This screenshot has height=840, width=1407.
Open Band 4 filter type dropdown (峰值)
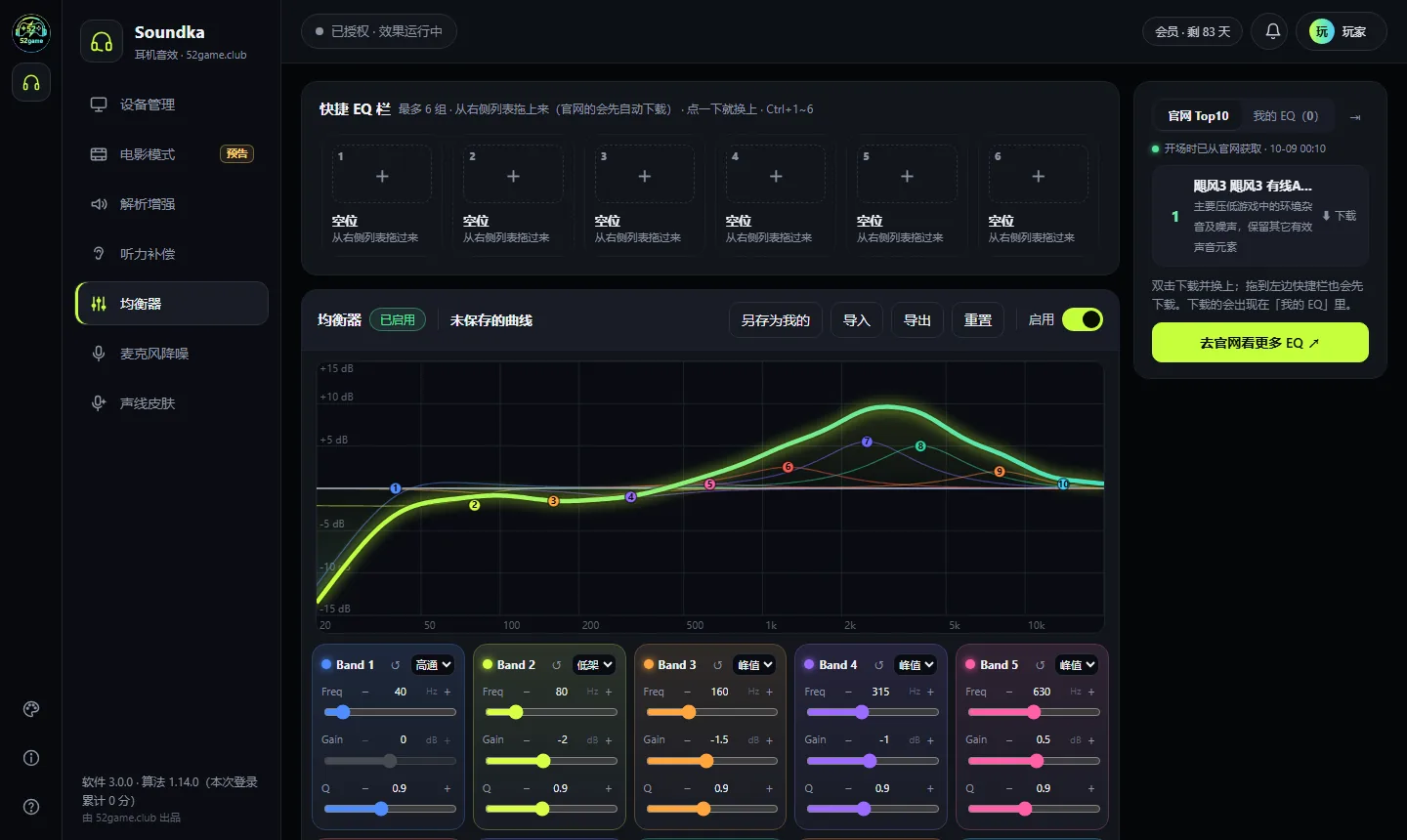(x=917, y=665)
